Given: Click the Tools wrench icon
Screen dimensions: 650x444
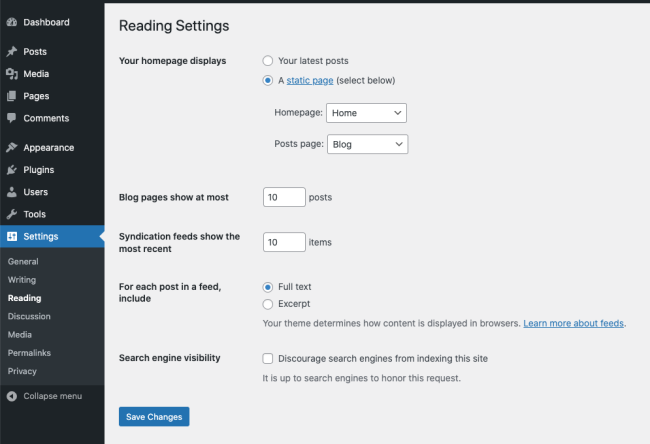Looking at the screenshot, I should [x=12, y=214].
